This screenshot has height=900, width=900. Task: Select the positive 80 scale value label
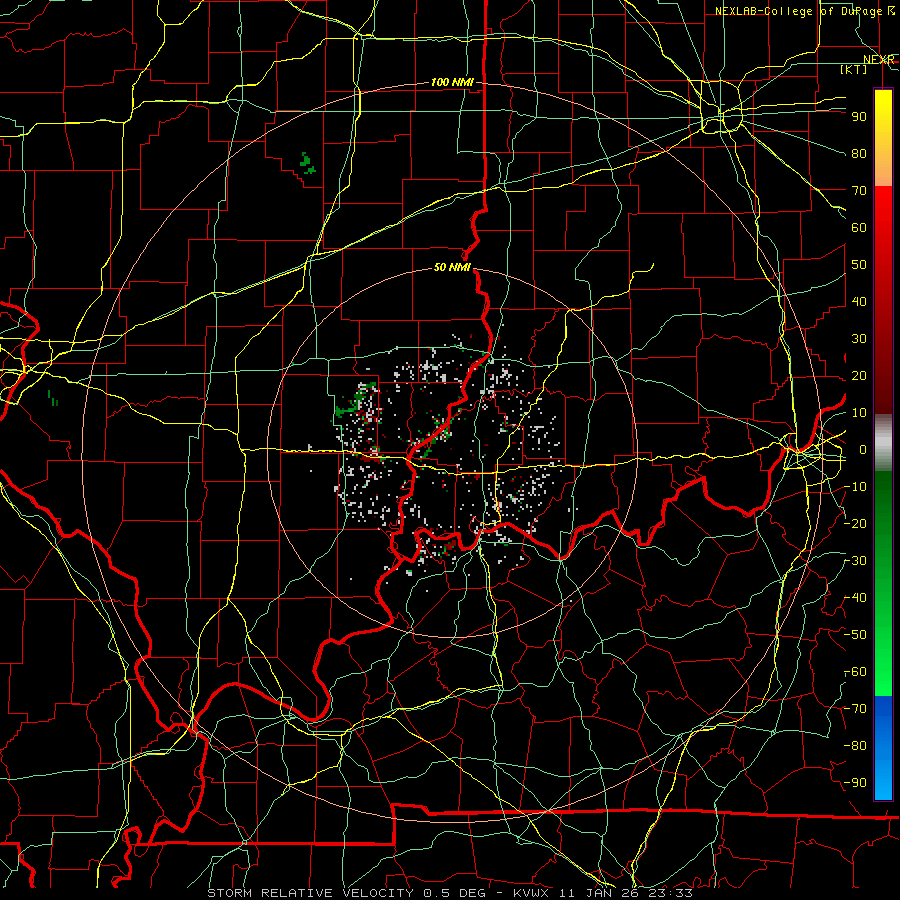[859, 153]
